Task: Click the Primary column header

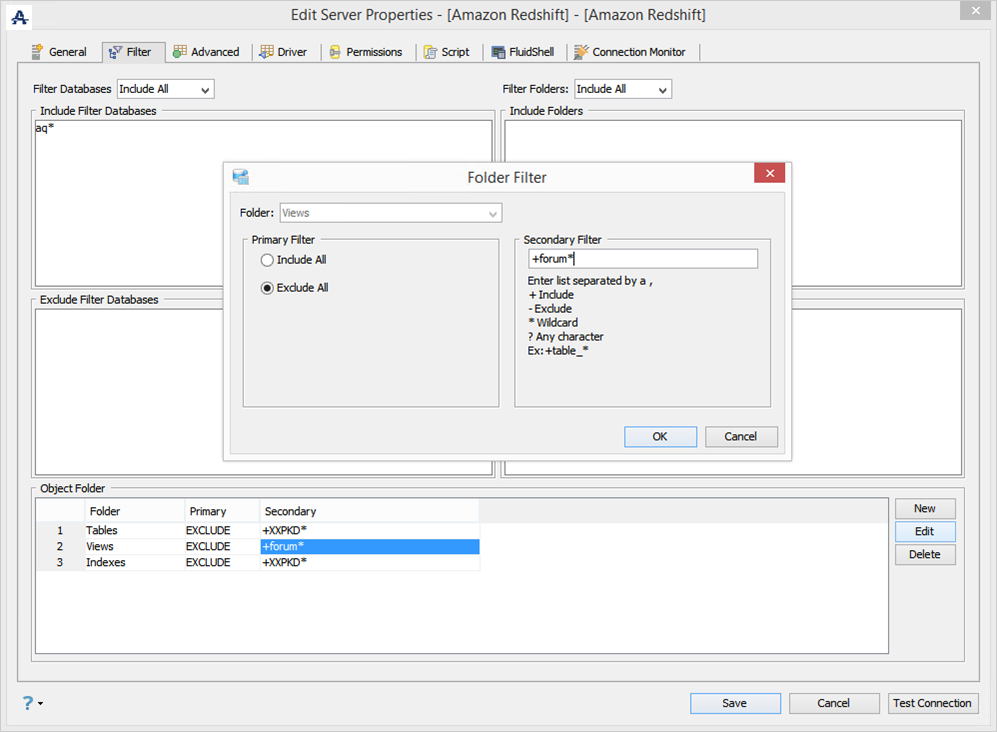Action: coord(222,511)
